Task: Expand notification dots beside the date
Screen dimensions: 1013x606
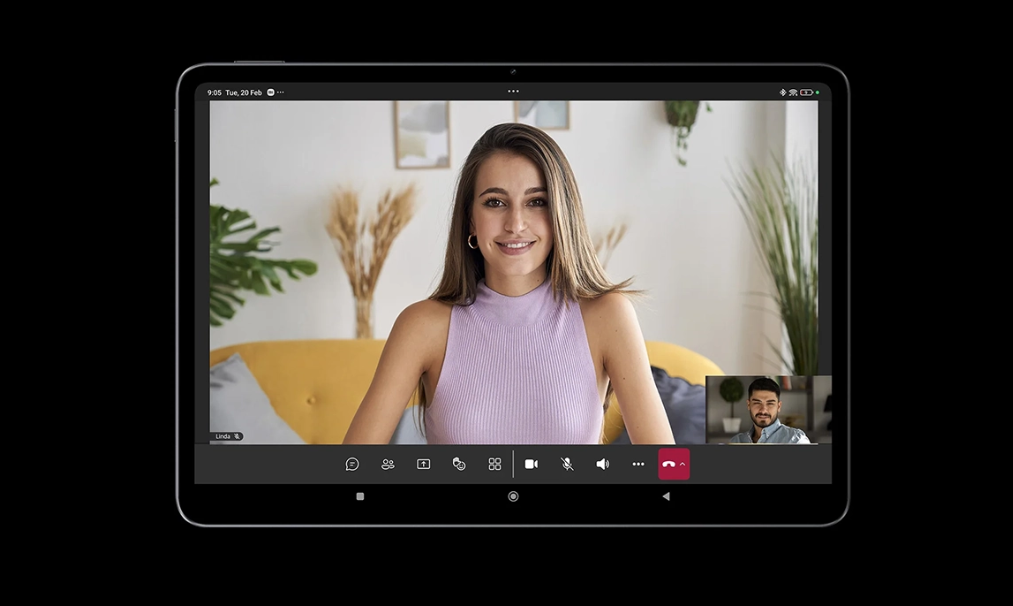Action: 281,92
